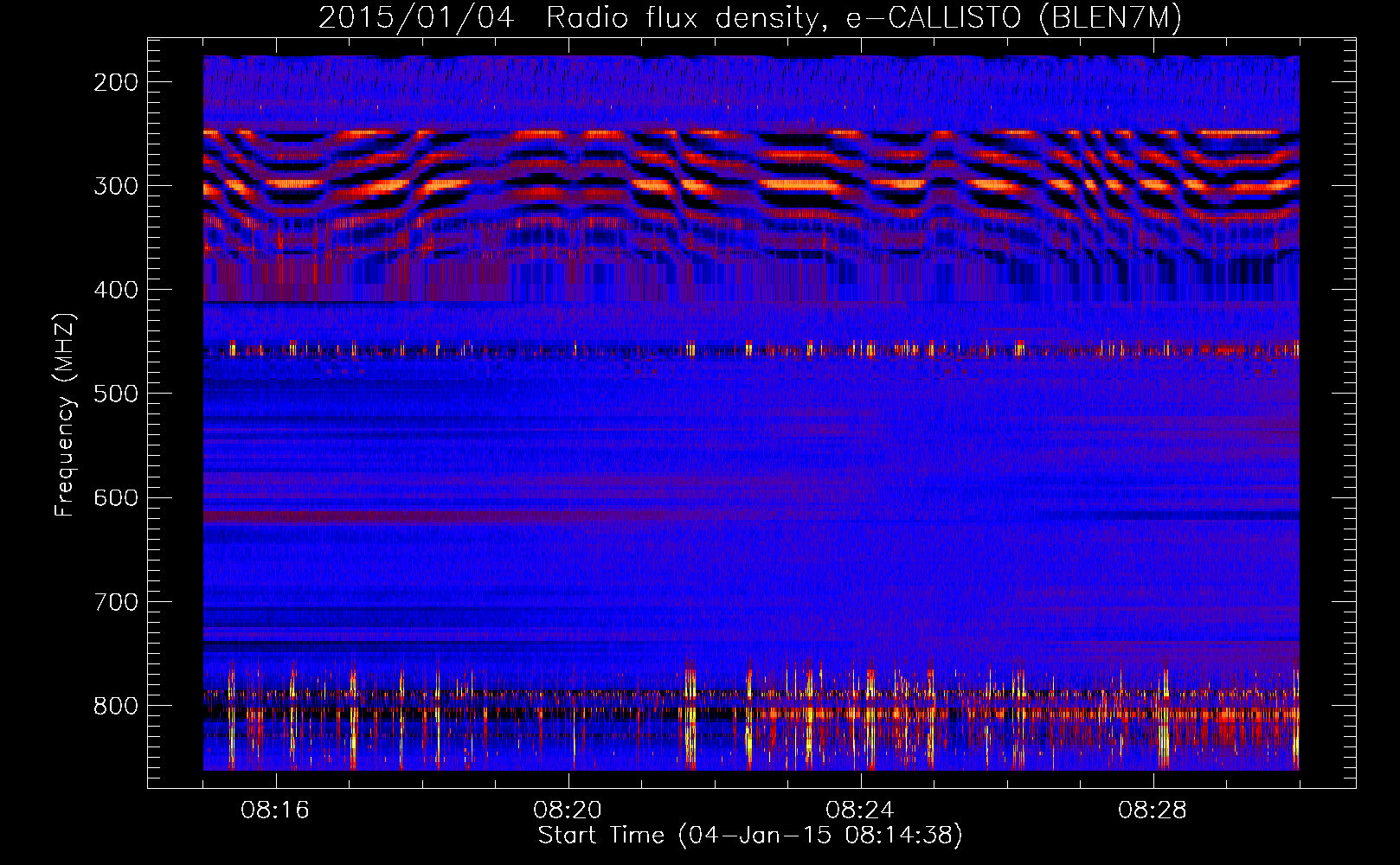
Task: Click the 500 frequency tick label
Action: point(116,394)
